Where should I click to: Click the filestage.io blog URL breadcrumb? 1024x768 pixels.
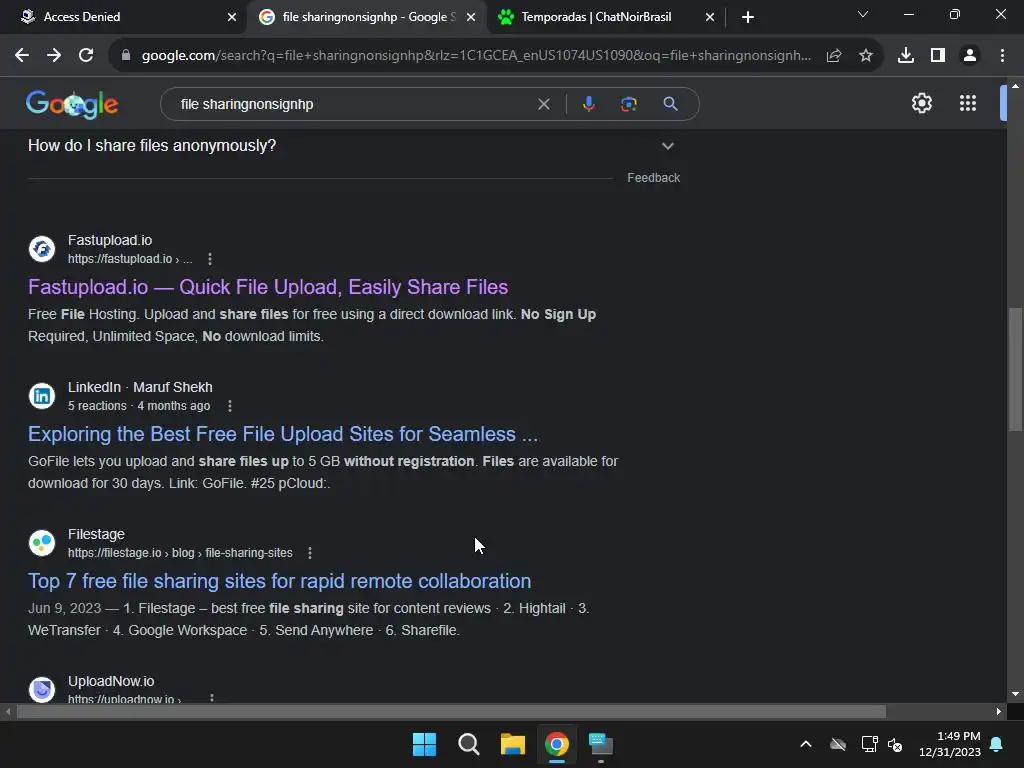(180, 553)
